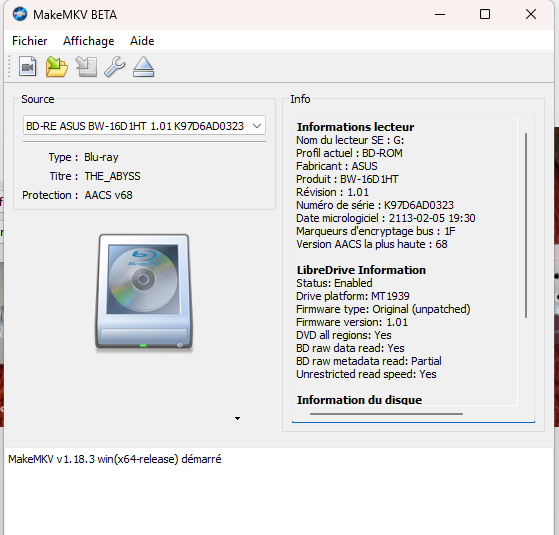Open disc folder toolbar icon

coord(56,66)
